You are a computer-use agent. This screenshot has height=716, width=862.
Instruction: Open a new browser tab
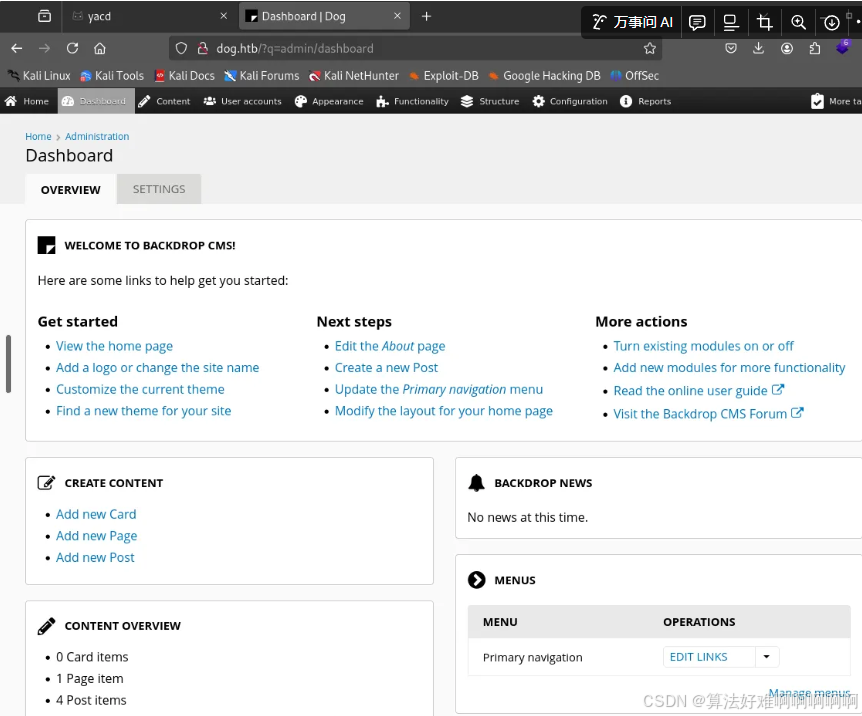click(426, 16)
